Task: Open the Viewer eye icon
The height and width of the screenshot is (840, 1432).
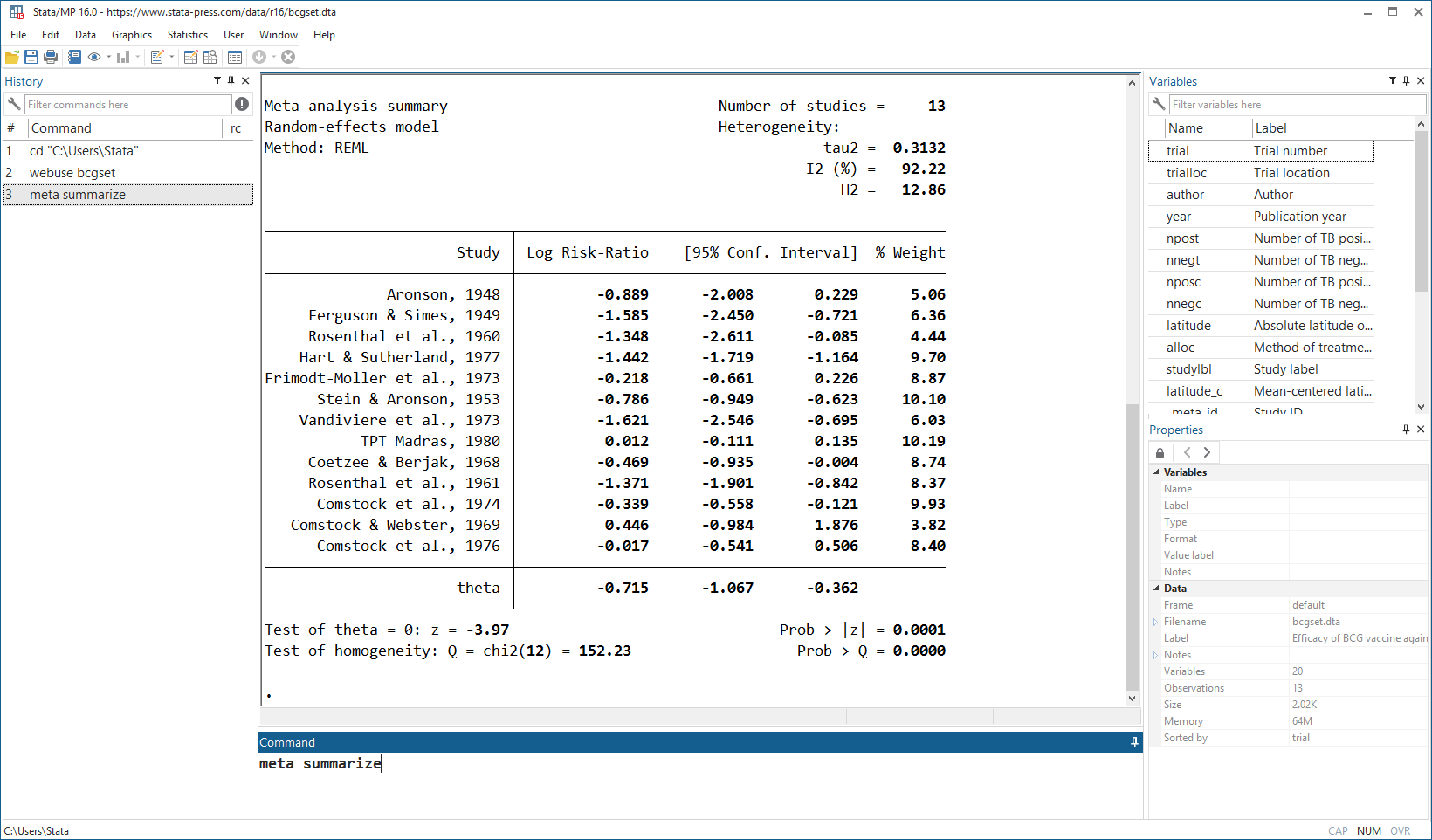Action: [x=94, y=57]
